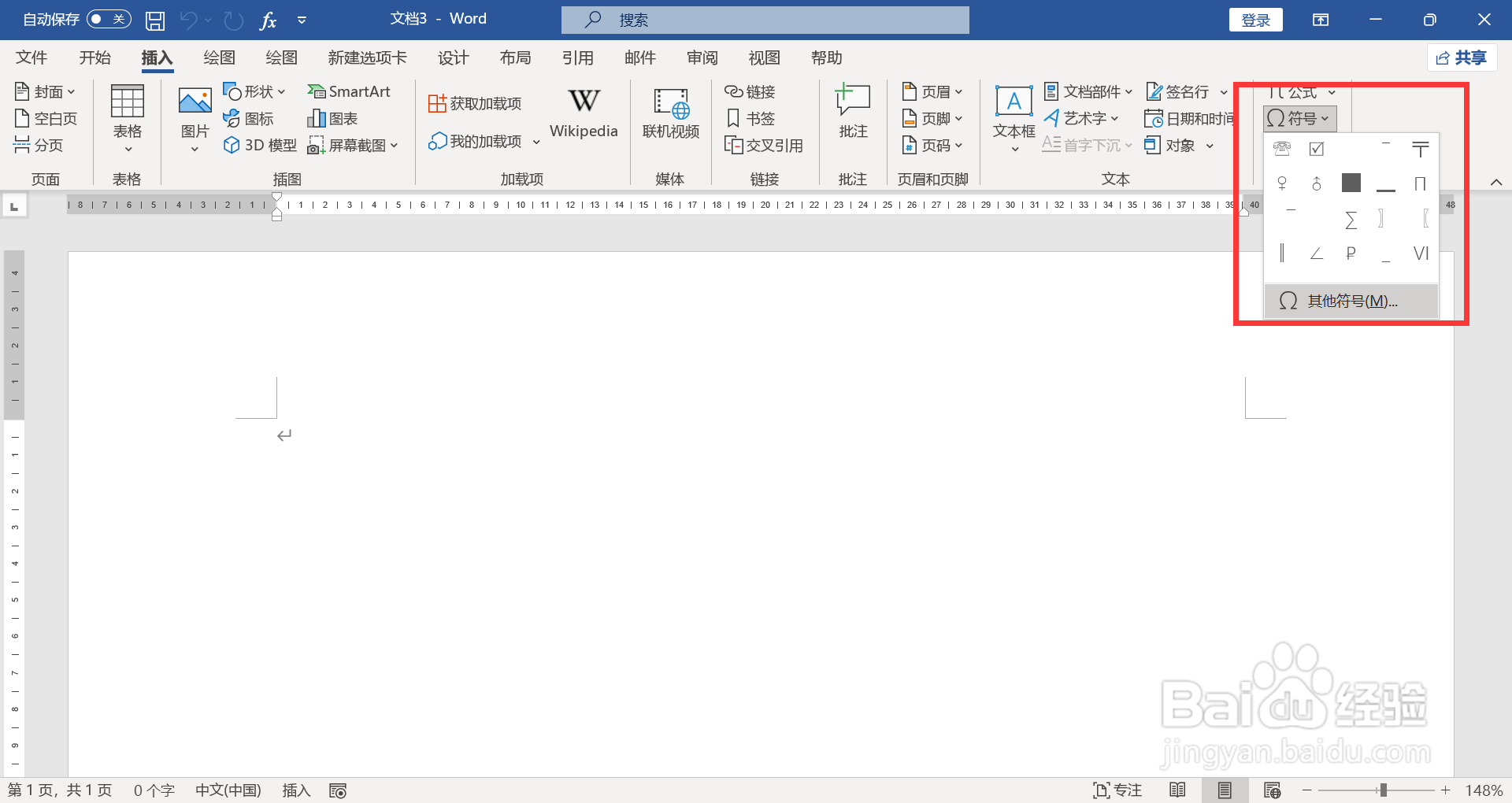The image size is (1512, 803).
Task: Enable 专注 focus mode in status bar
Action: point(1117,790)
